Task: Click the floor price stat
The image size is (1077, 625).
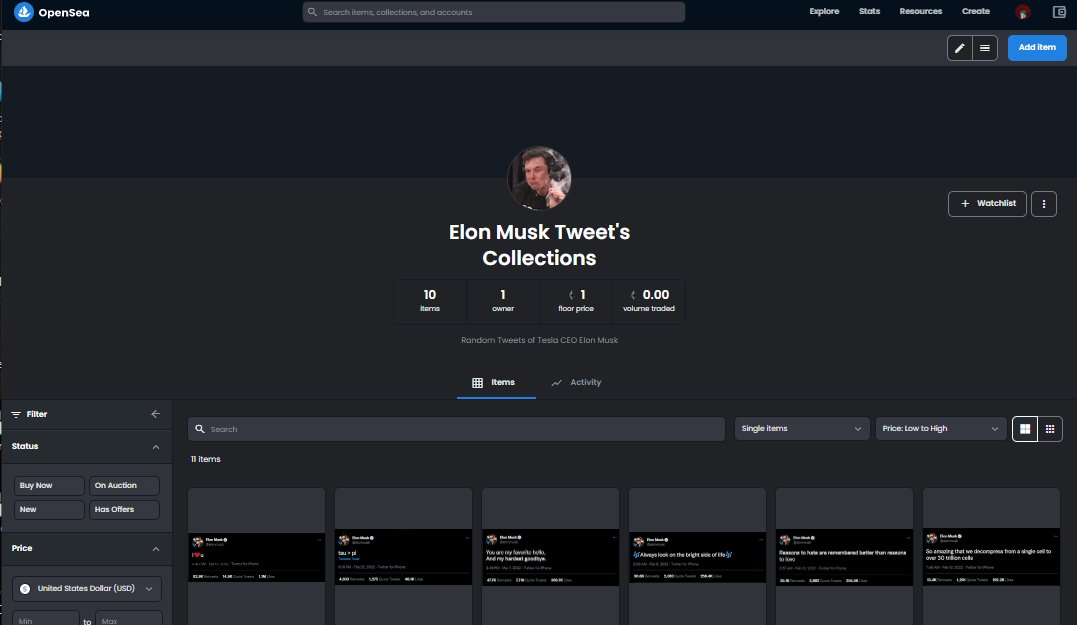Action: [576, 302]
